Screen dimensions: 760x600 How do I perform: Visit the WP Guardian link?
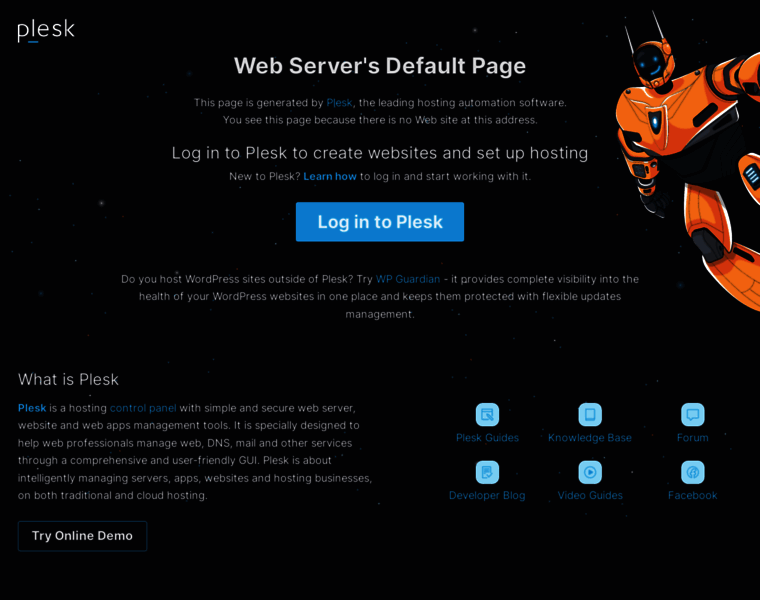click(408, 279)
